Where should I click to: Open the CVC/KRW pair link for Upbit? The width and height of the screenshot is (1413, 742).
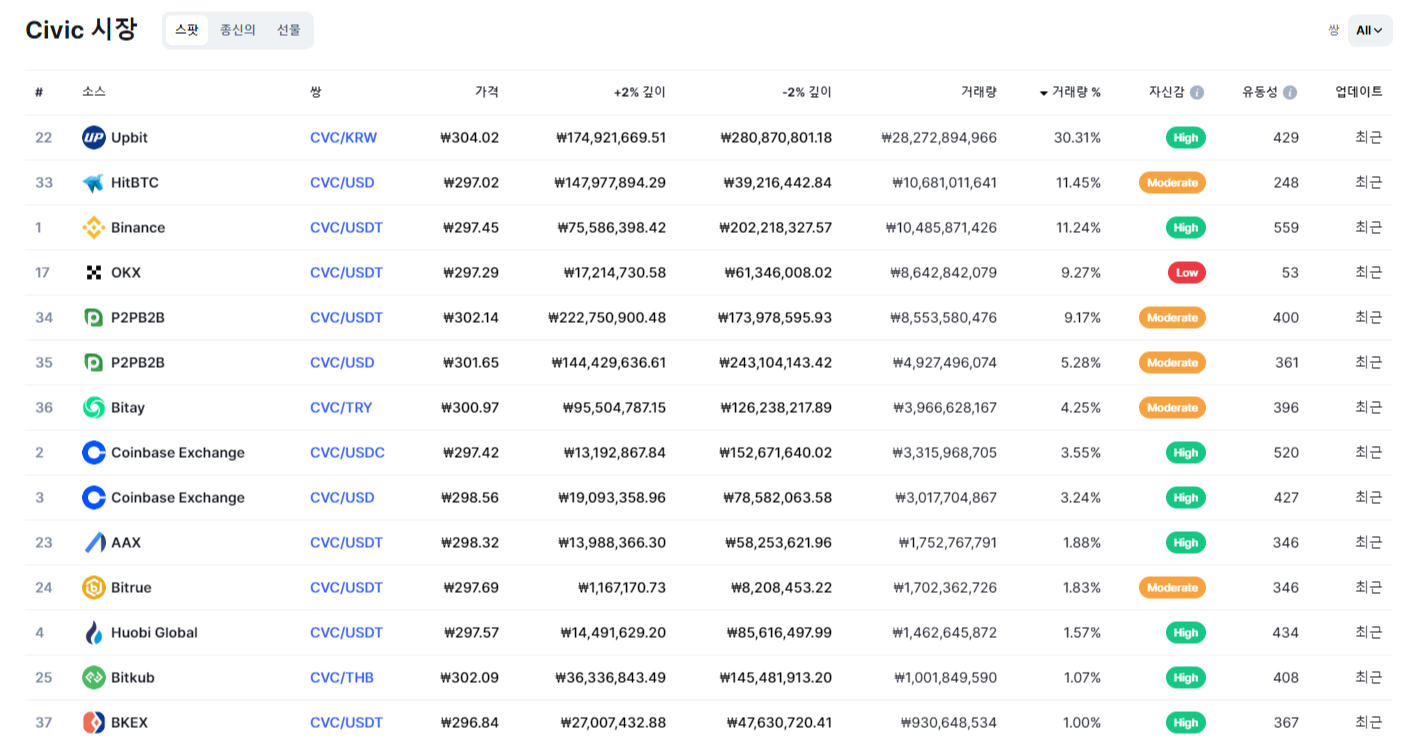click(x=344, y=138)
